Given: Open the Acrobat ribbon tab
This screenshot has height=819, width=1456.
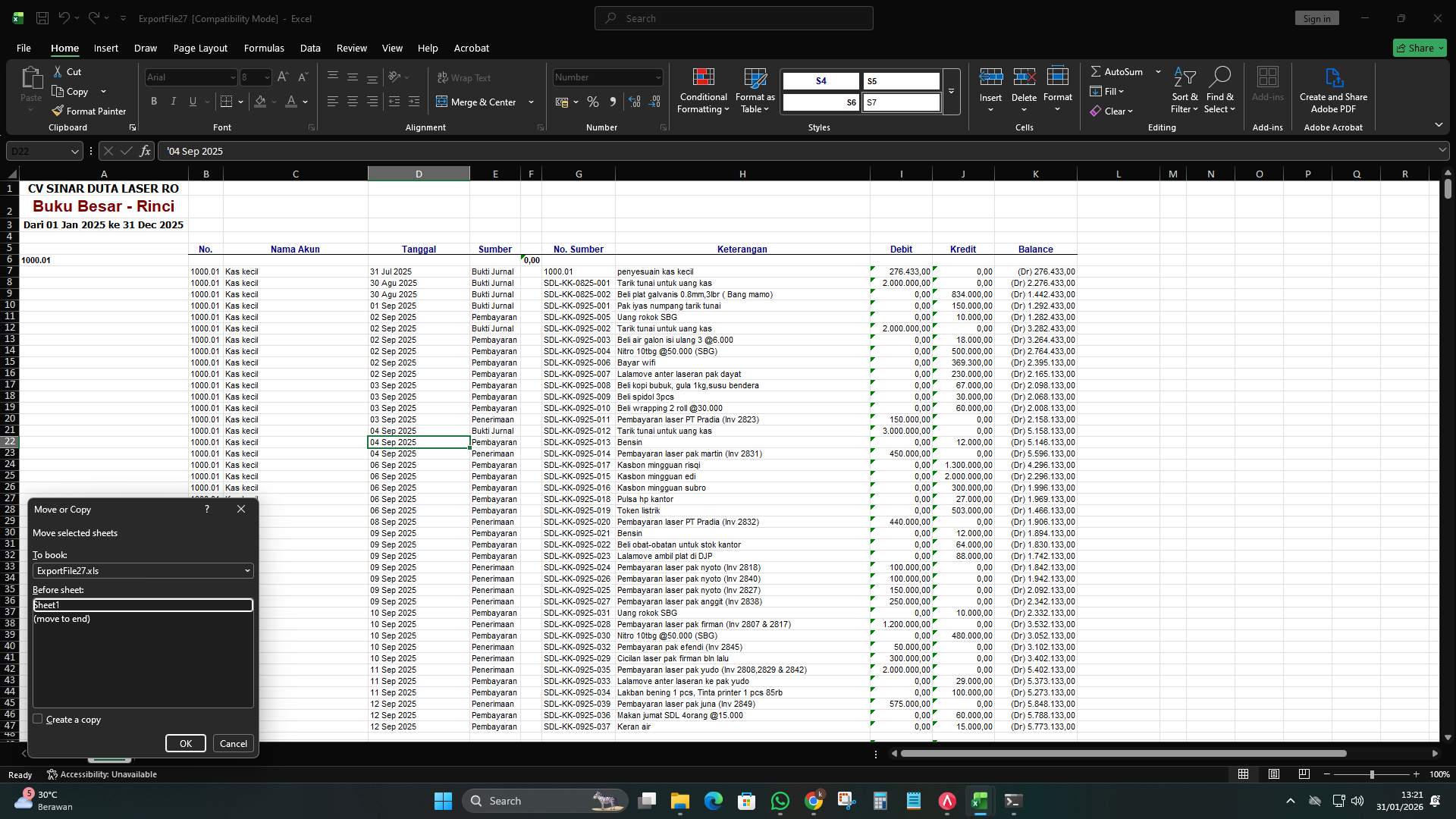Looking at the screenshot, I should point(472,48).
